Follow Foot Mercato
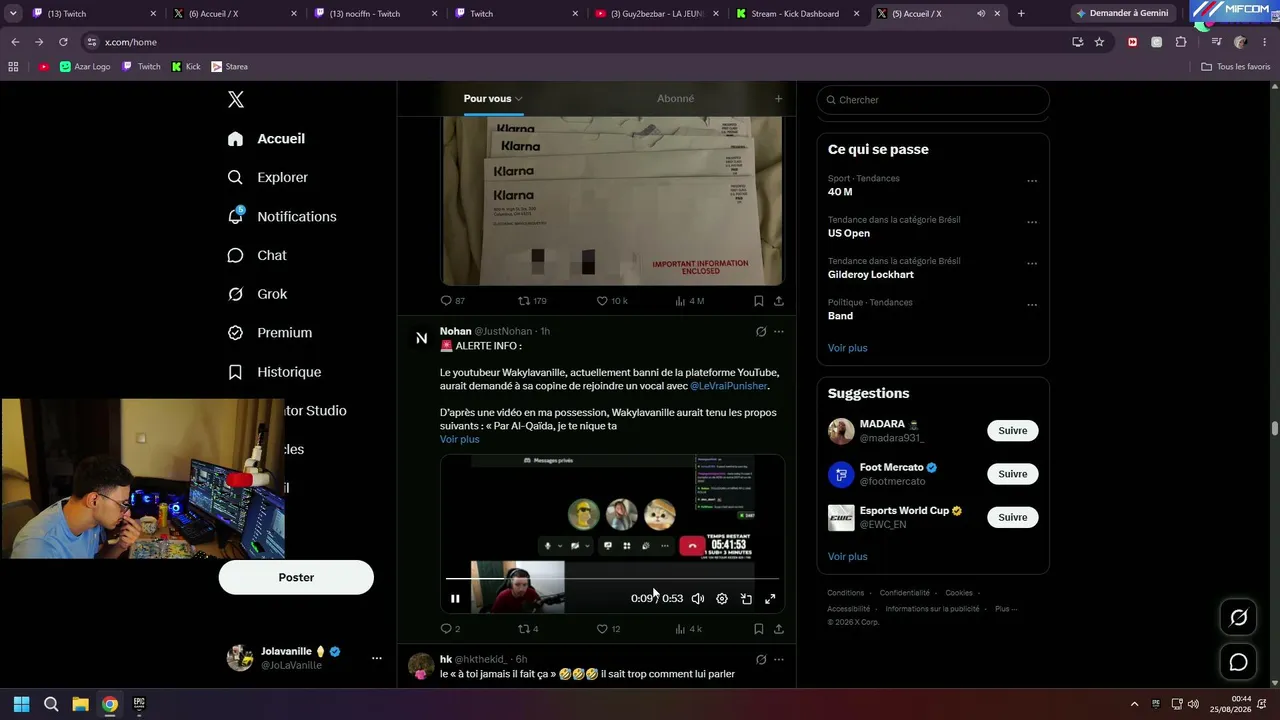Screen dimensions: 1280x720 pos(1013,474)
